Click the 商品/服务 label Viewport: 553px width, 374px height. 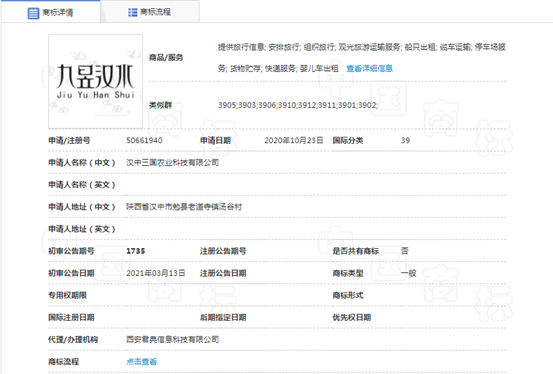point(166,58)
